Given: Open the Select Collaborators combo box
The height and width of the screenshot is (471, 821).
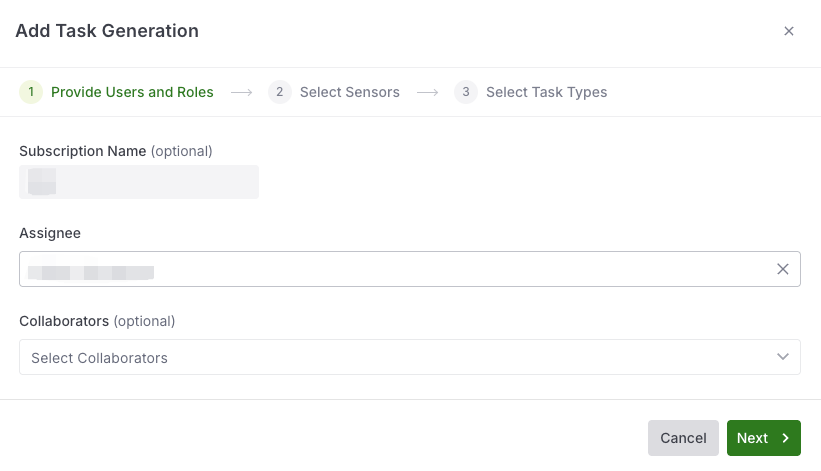Looking at the screenshot, I should coord(410,357).
